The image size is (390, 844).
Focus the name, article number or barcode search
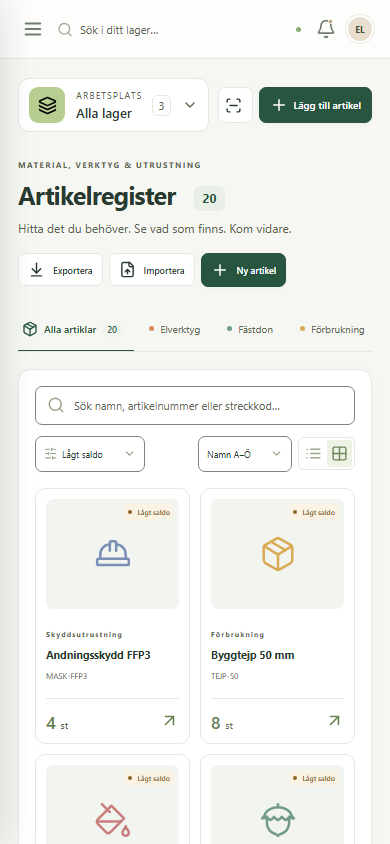coord(195,405)
